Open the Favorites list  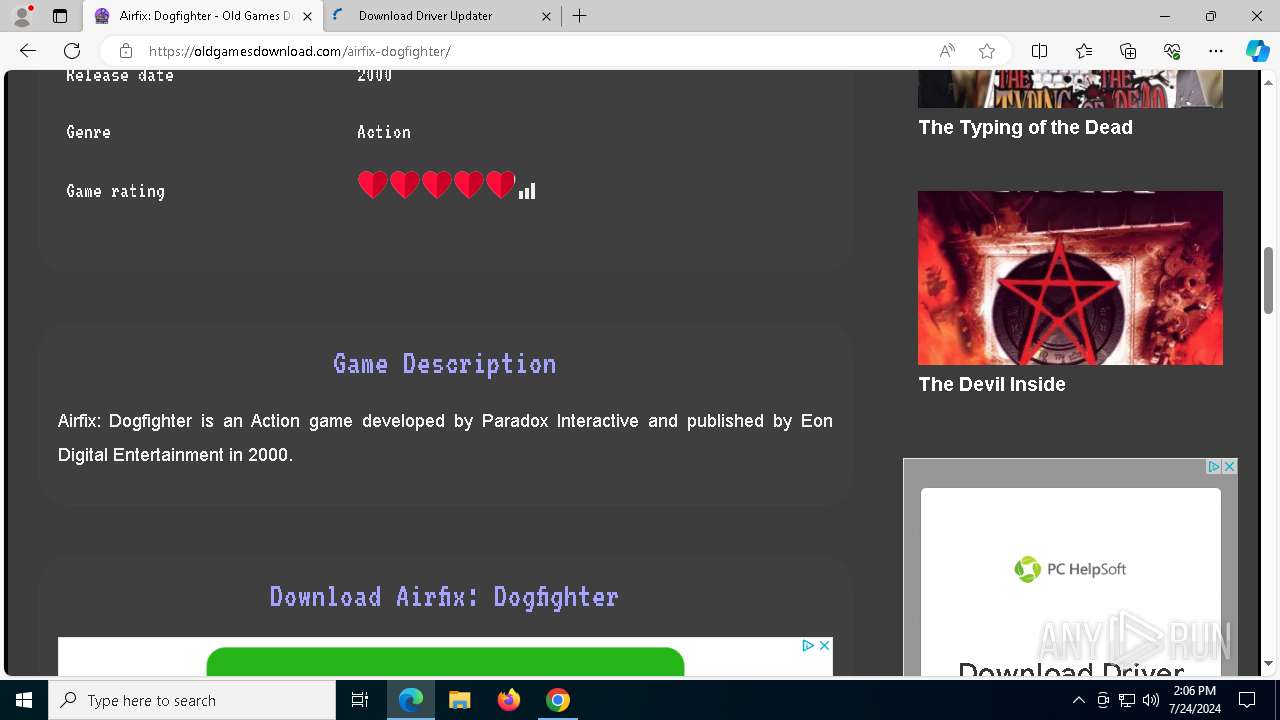pyautogui.click(x=1084, y=51)
